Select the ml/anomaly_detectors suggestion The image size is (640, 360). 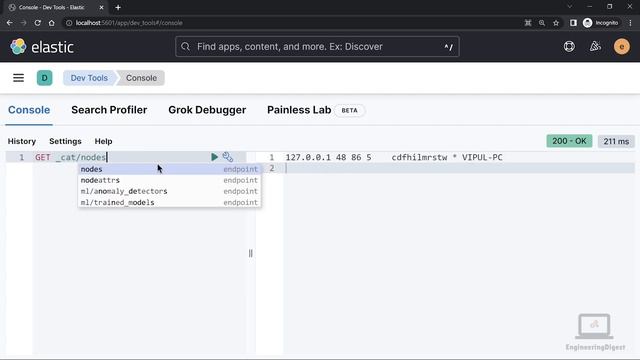point(169,191)
